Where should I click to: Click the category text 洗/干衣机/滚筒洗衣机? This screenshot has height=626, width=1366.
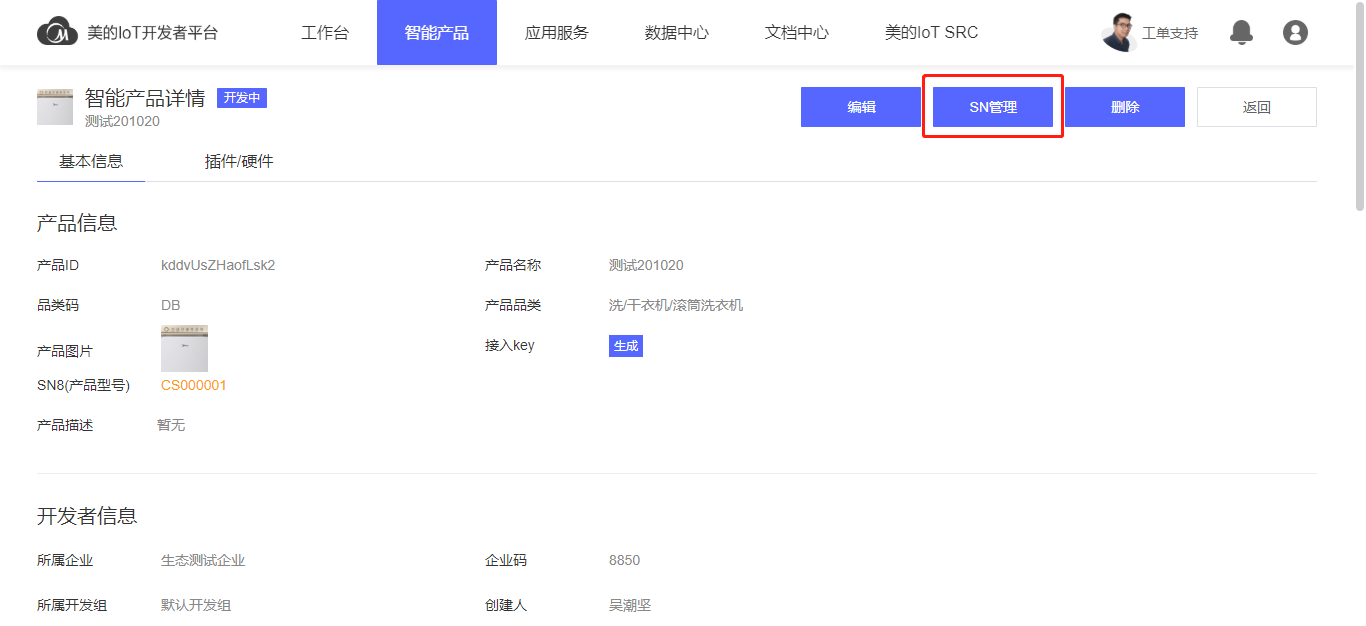pyautogui.click(x=676, y=305)
